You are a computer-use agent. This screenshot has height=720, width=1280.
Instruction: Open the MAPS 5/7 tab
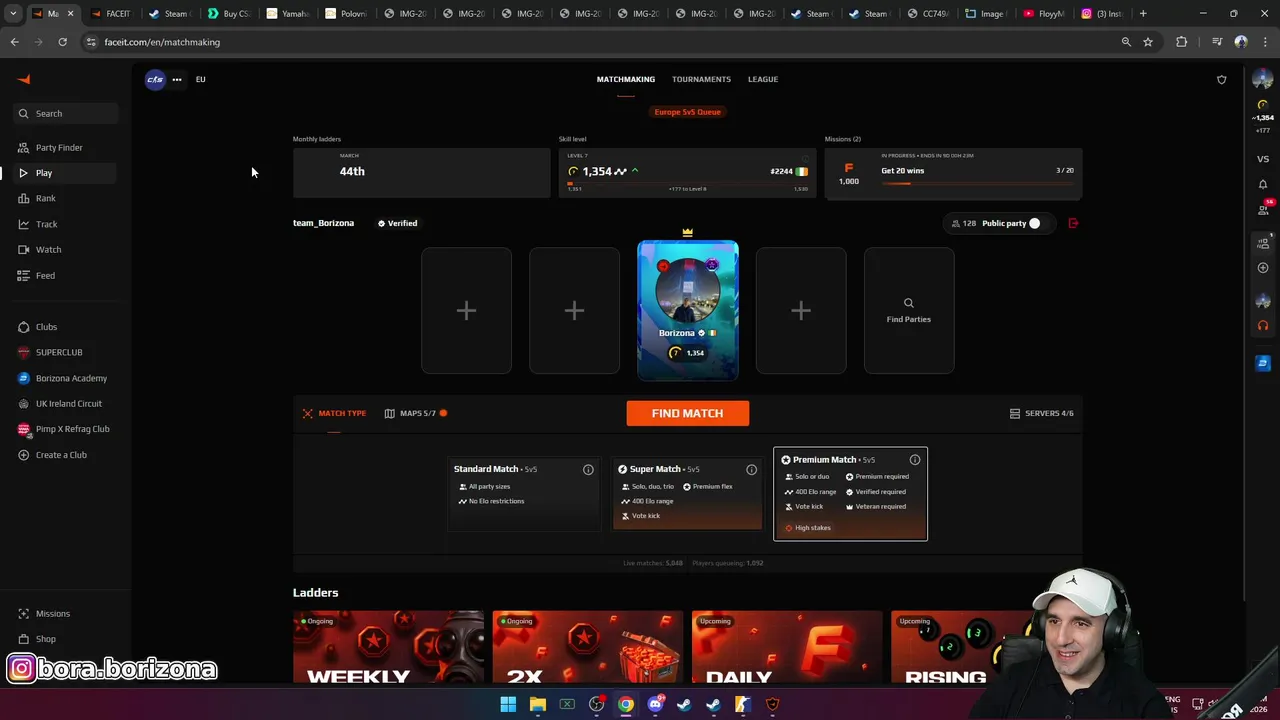(x=415, y=413)
